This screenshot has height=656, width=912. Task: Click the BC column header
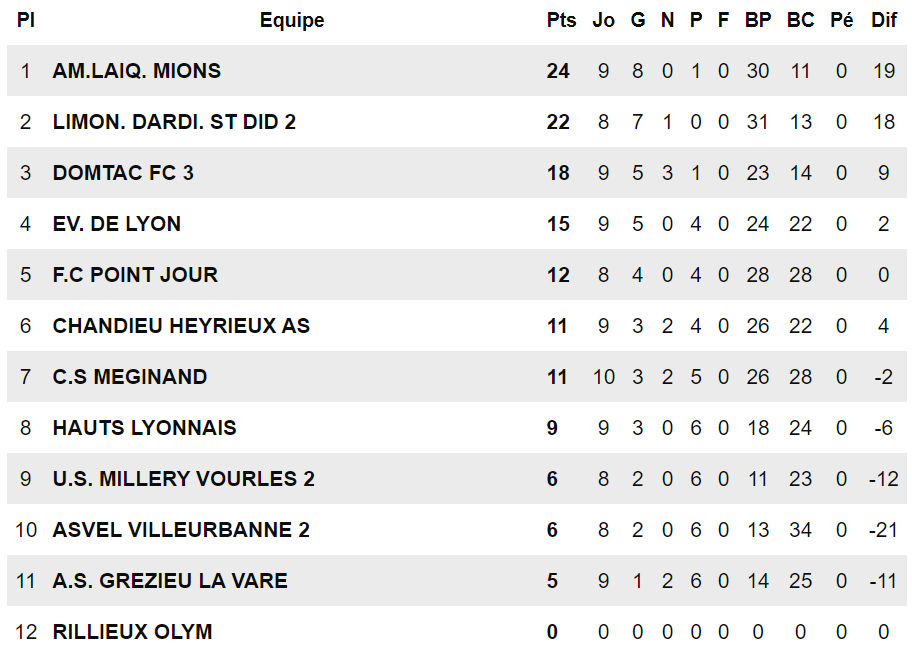(x=800, y=20)
